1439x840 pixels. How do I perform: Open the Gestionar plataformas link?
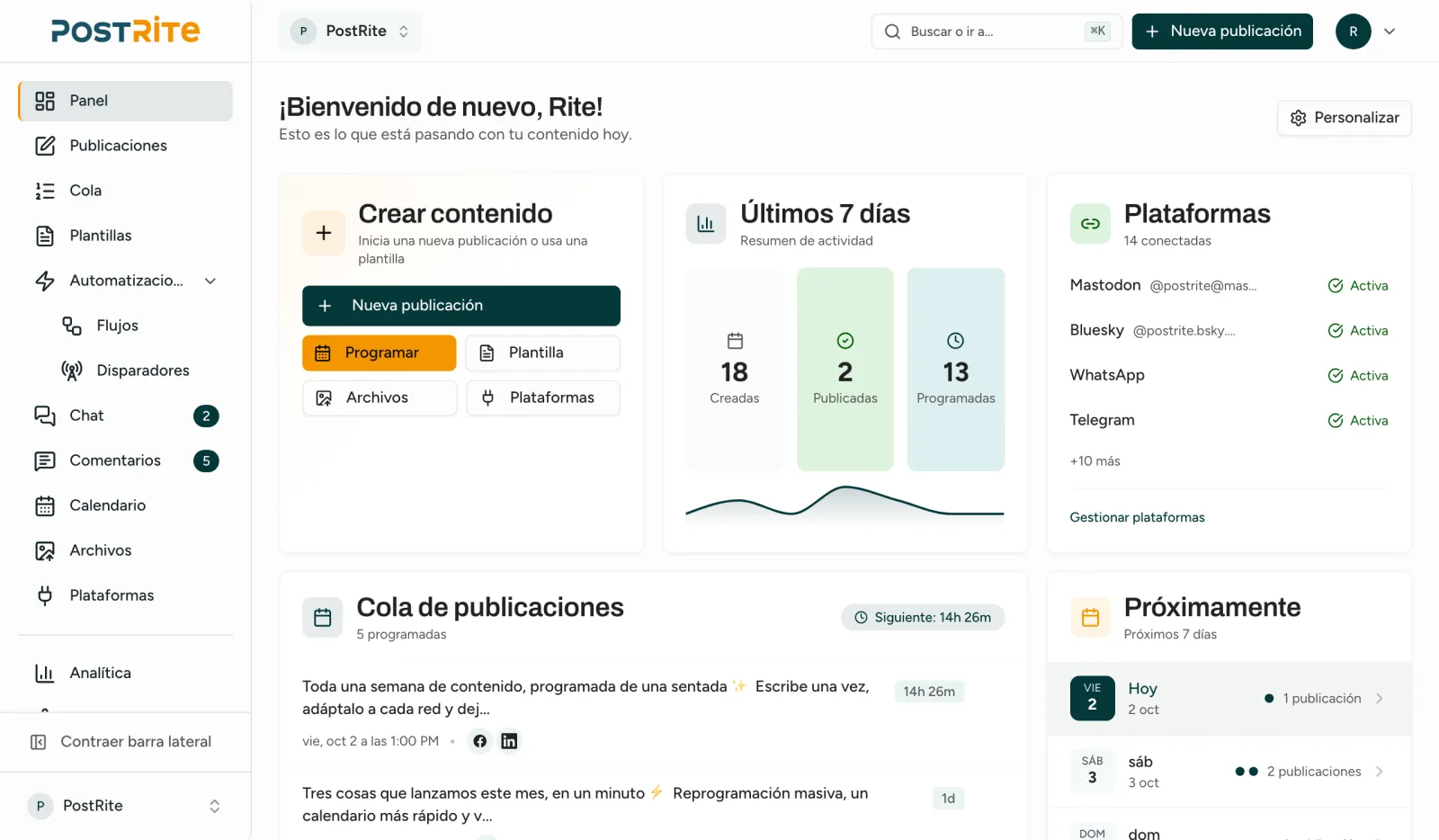1137,517
